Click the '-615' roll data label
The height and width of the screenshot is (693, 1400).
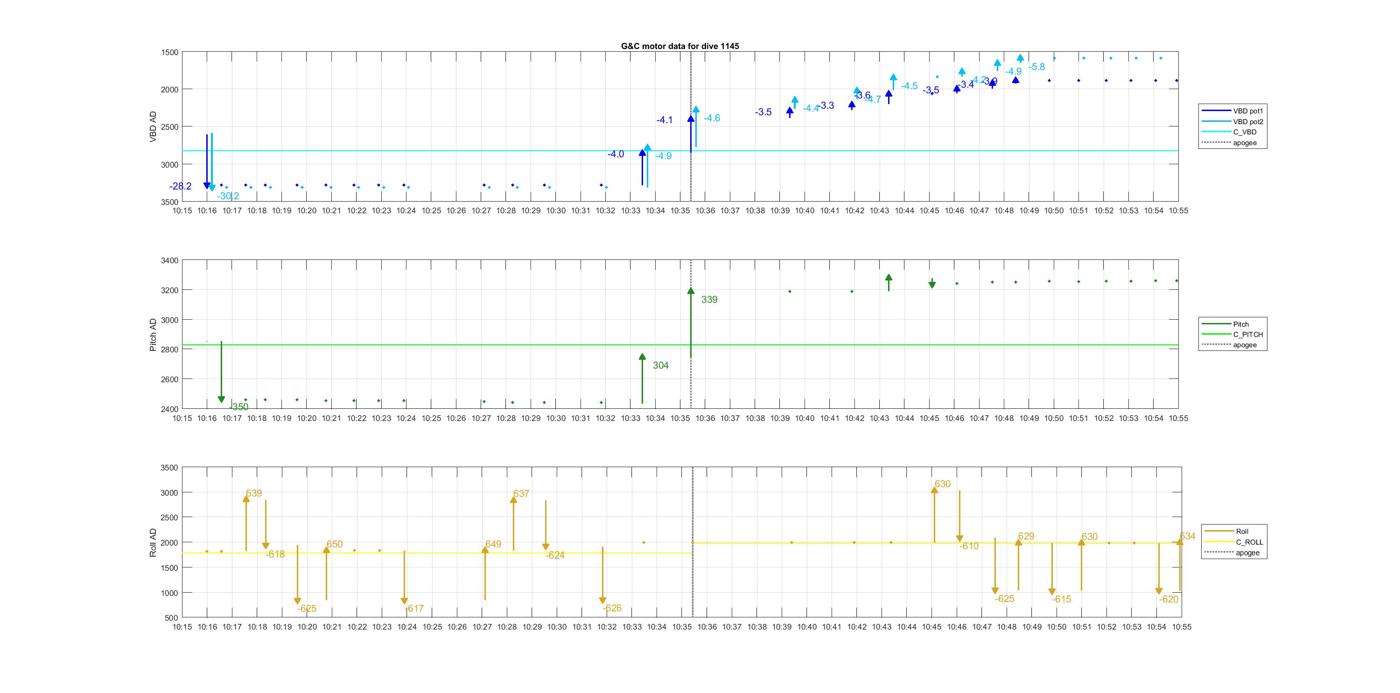coord(1061,599)
